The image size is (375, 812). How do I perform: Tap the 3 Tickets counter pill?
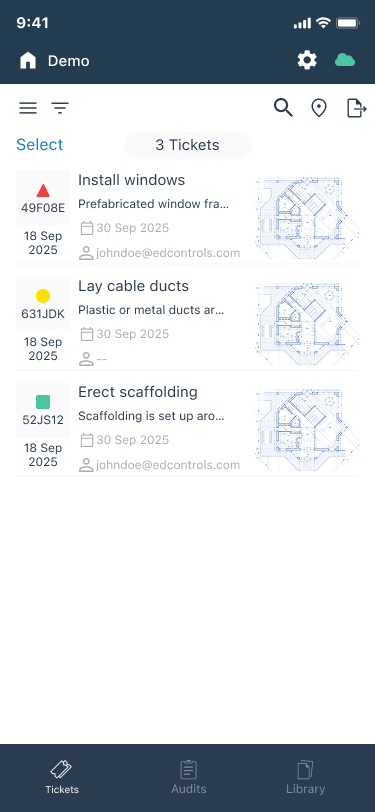188,145
